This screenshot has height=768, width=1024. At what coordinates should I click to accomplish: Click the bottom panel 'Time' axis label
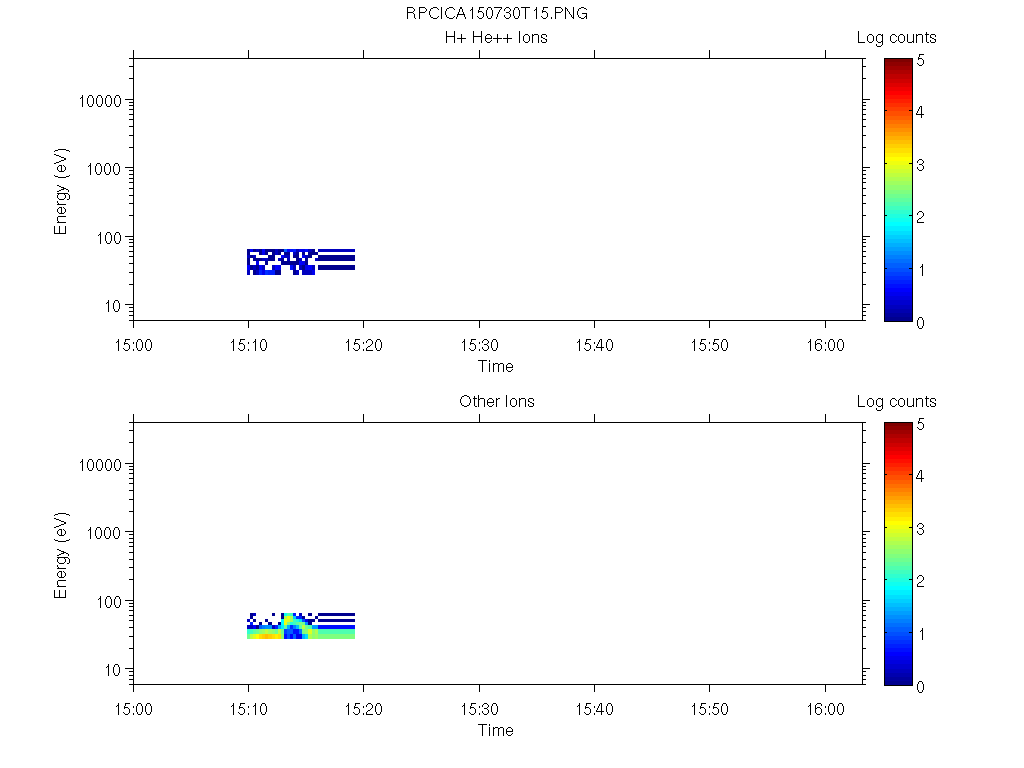[496, 730]
